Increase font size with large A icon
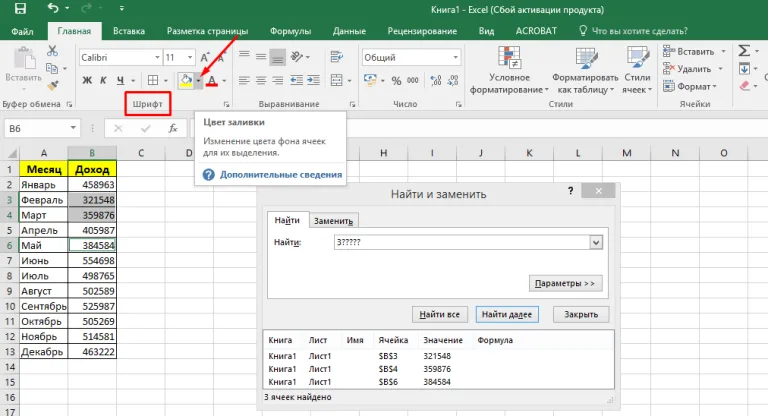 point(205,57)
